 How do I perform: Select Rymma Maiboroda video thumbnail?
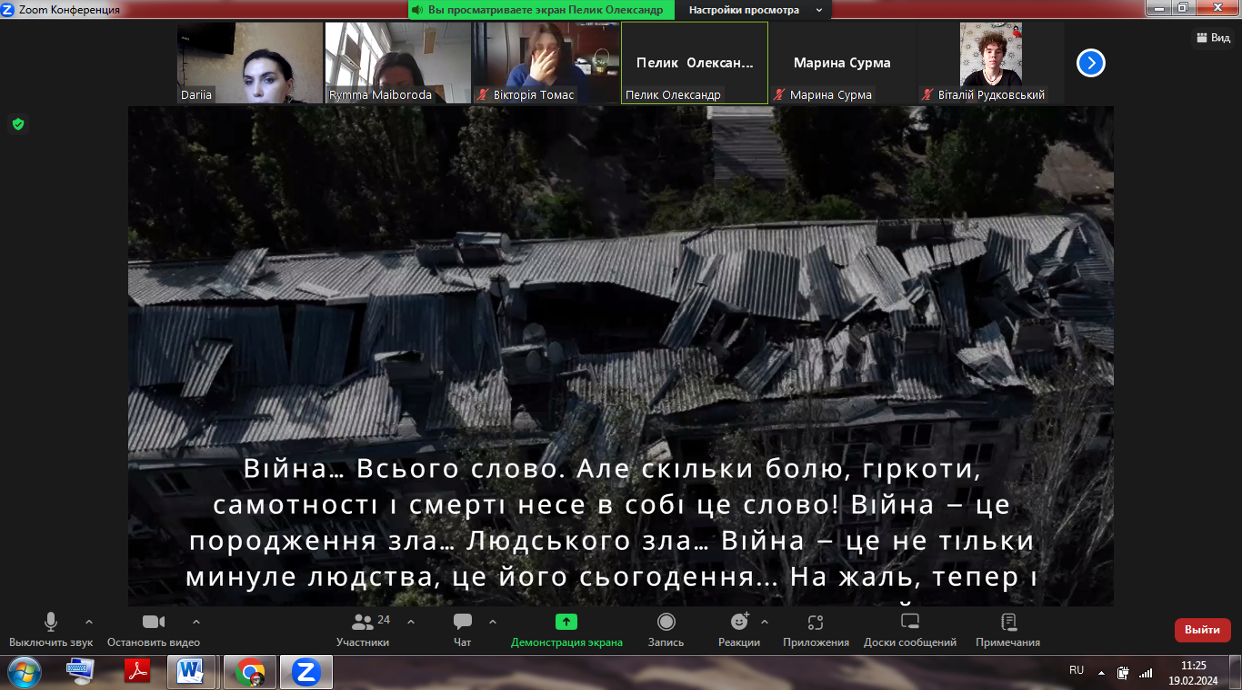tap(398, 62)
